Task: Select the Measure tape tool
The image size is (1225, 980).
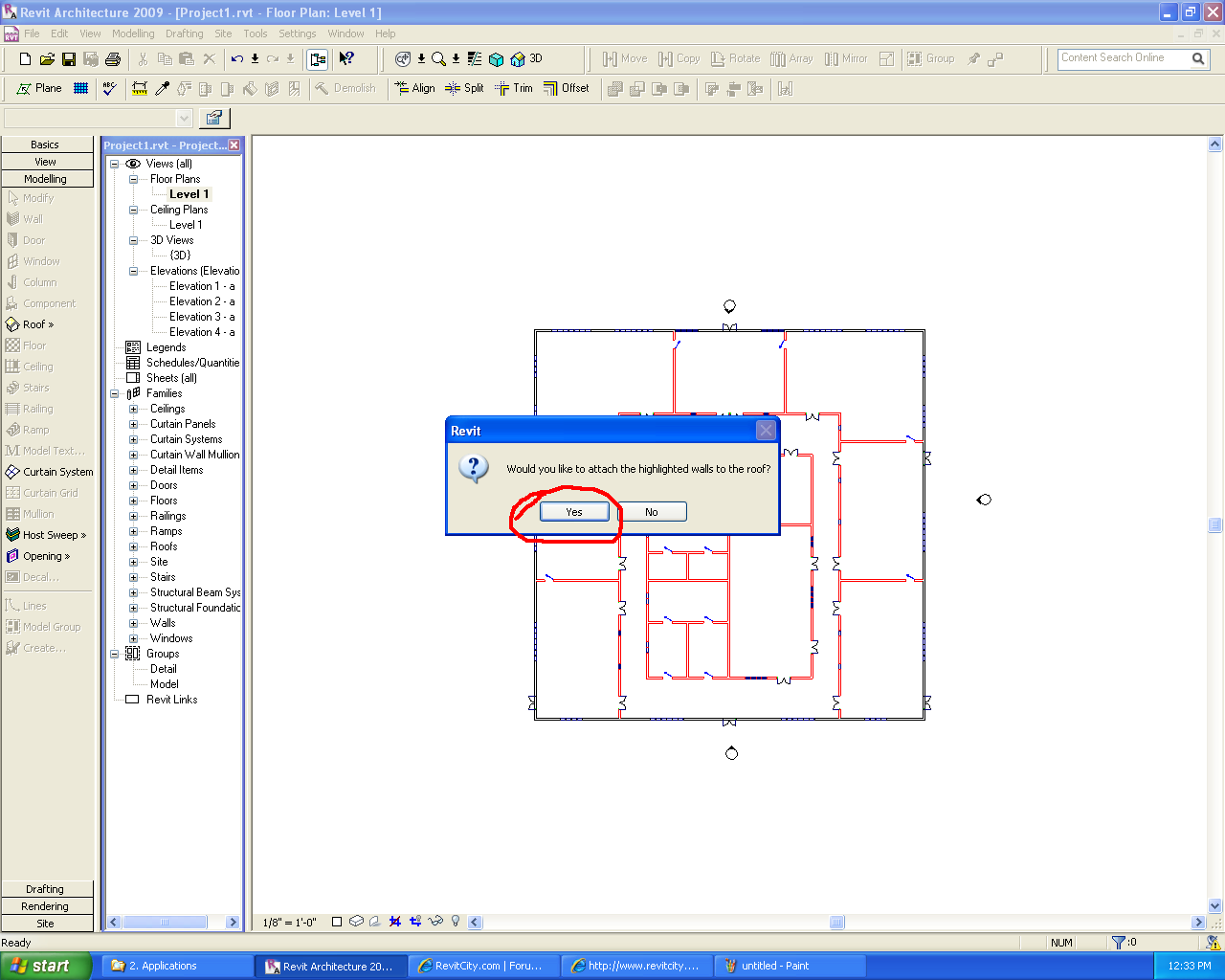Action: pyautogui.click(x=140, y=89)
